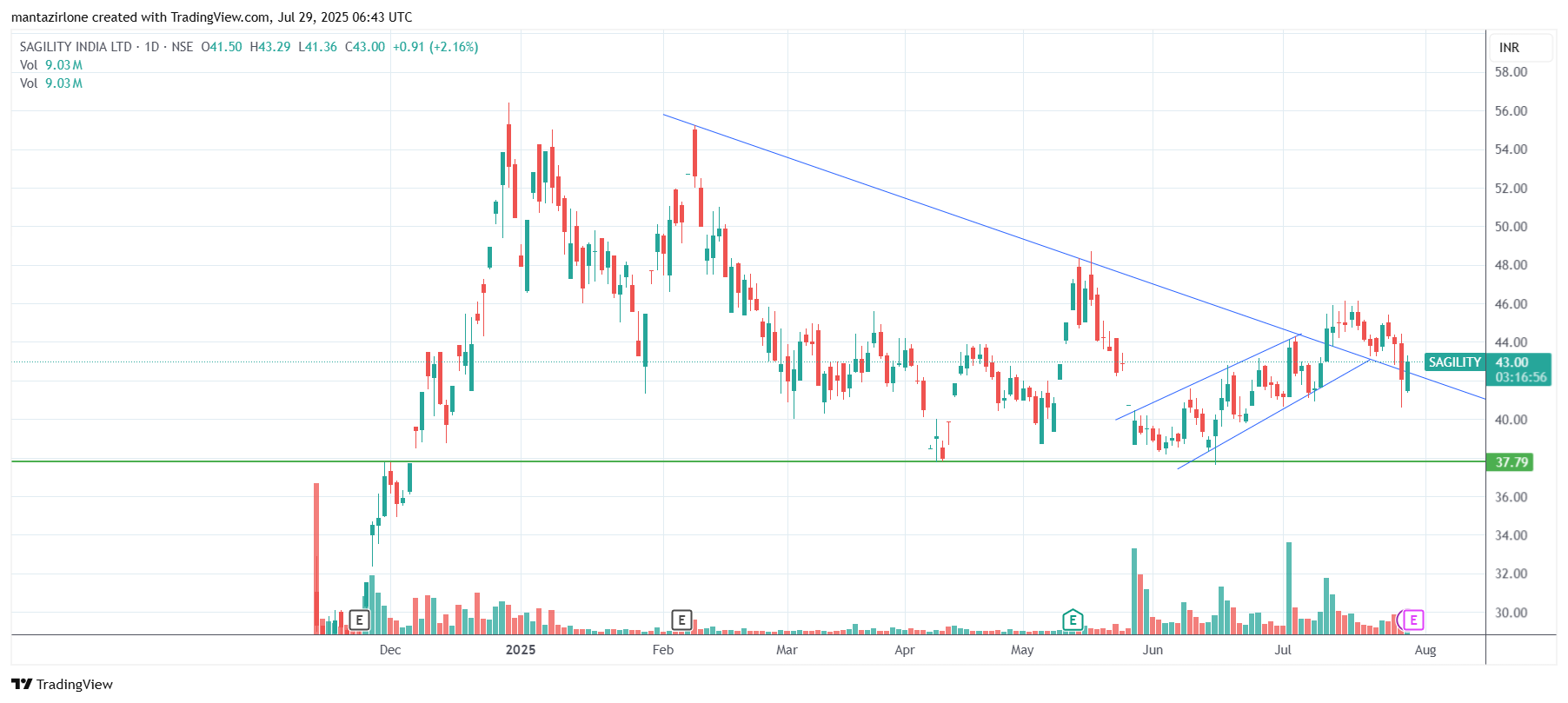Click the SAGILITY price line tag

click(1455, 362)
